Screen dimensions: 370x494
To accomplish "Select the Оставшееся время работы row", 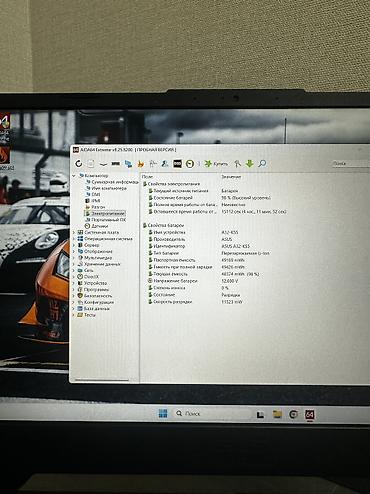I will (x=217, y=212).
